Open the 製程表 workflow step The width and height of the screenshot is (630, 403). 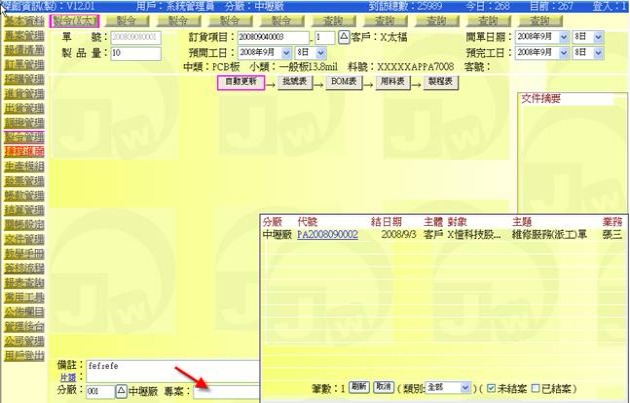point(439,83)
